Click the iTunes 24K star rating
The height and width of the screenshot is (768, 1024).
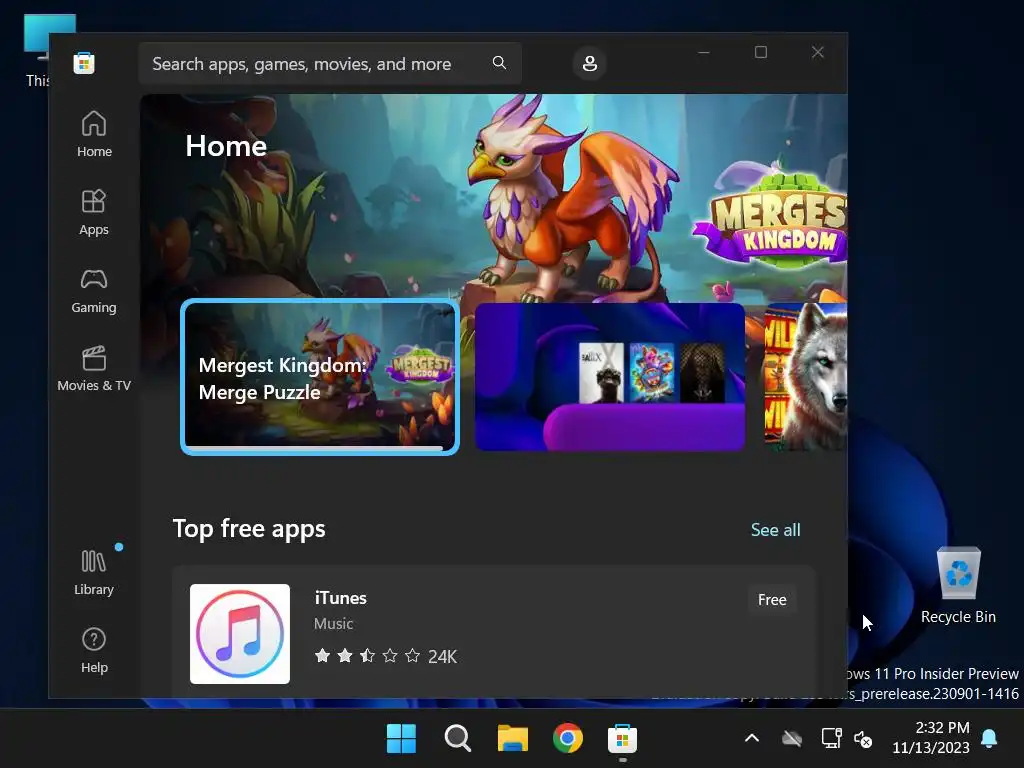(x=385, y=656)
